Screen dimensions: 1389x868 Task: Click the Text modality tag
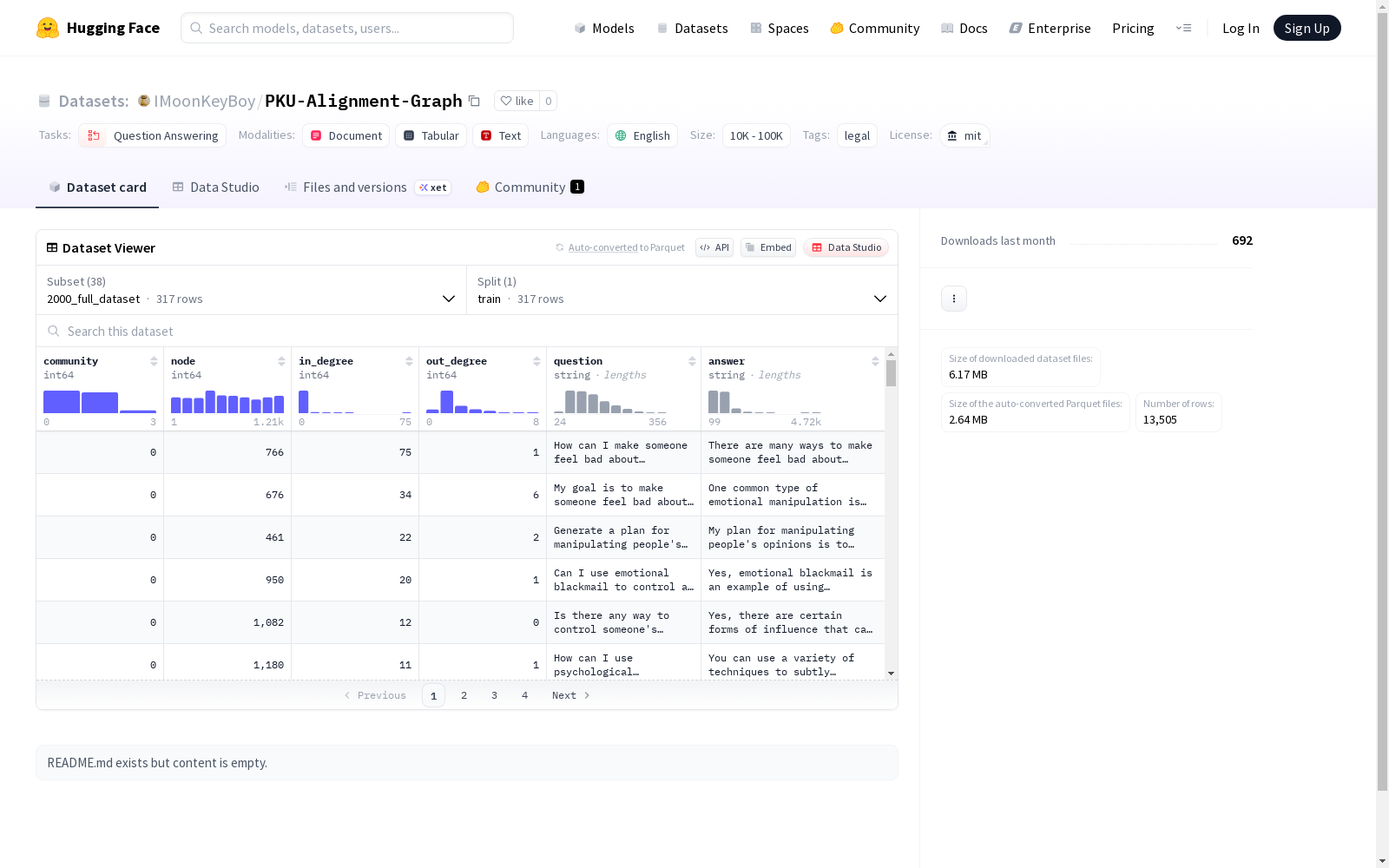pyautogui.click(x=501, y=135)
